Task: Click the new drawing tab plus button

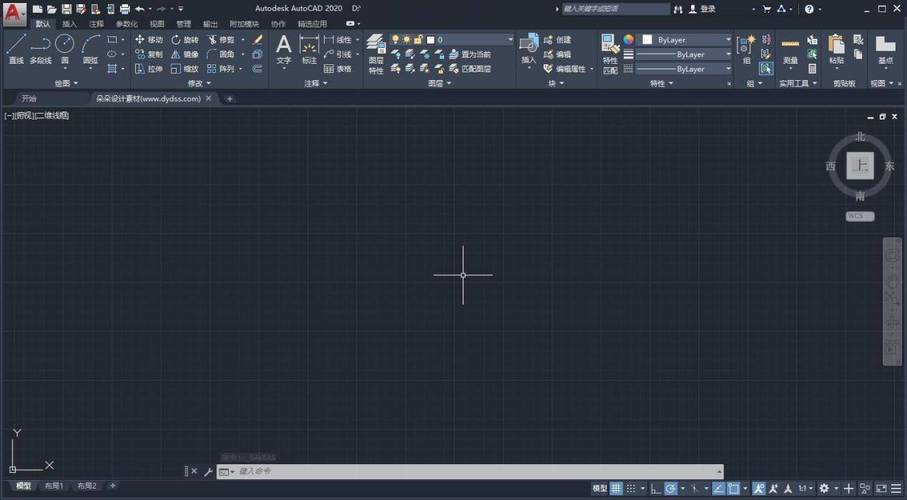Action: point(229,99)
